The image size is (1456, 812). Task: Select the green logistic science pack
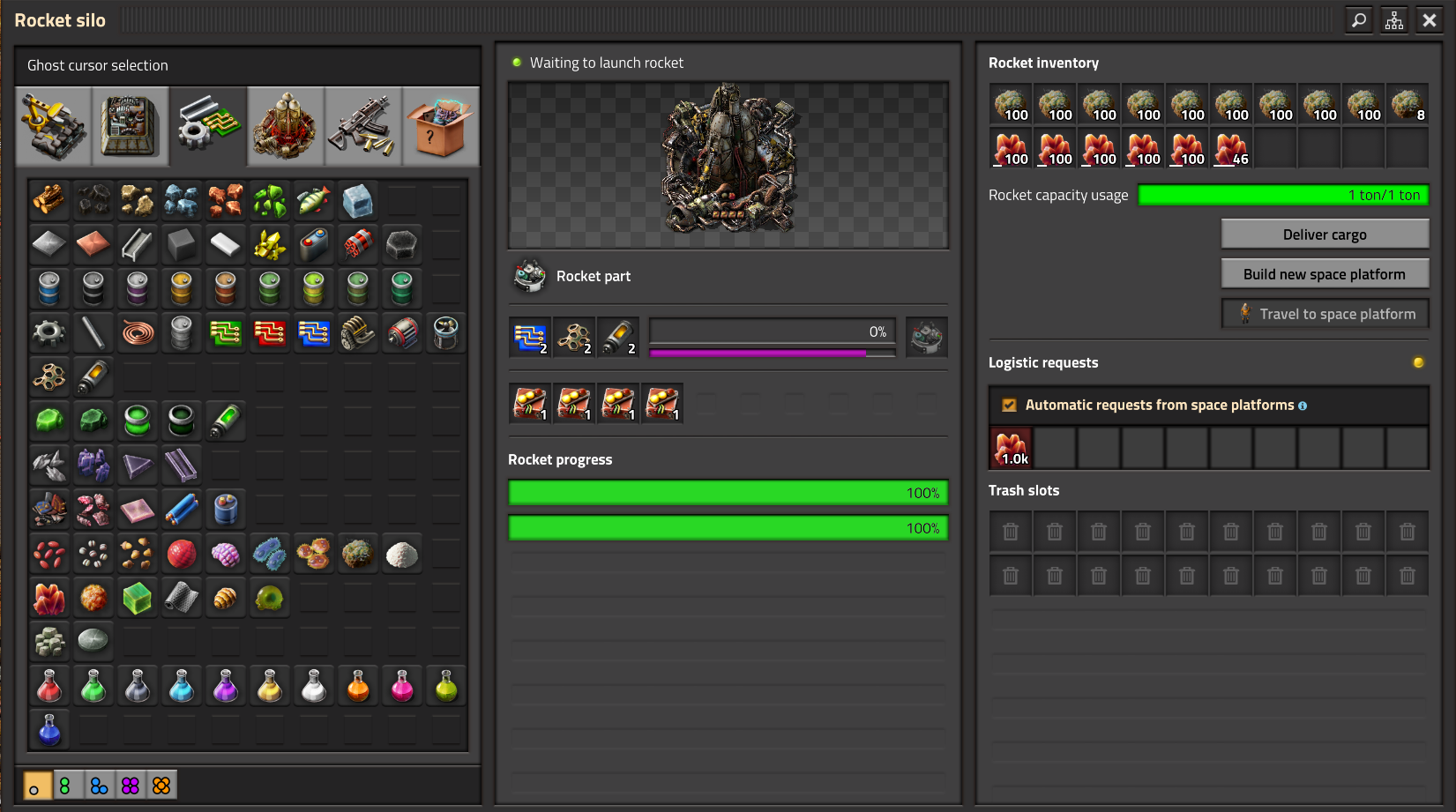93,686
